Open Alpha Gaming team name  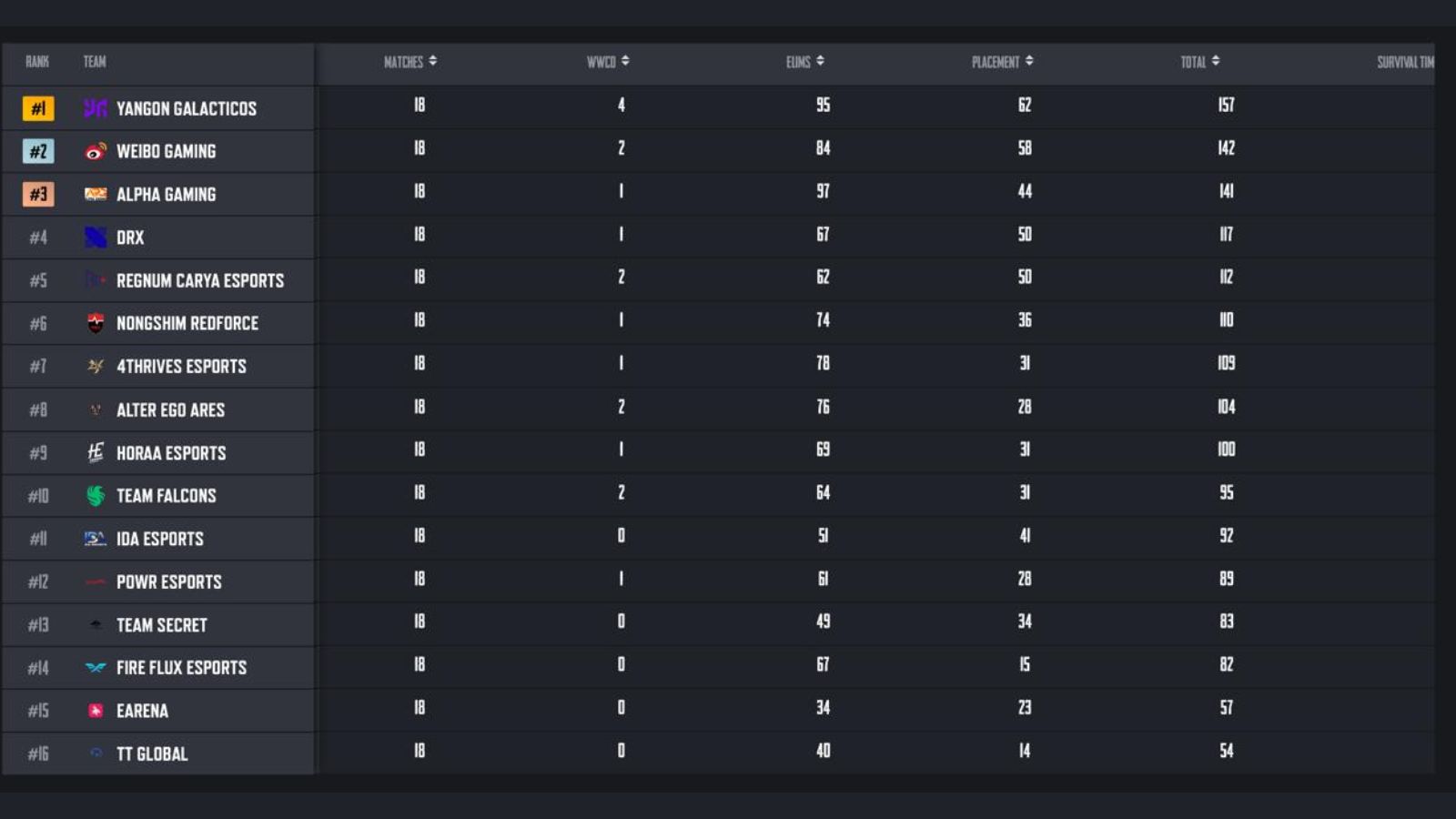[x=167, y=194]
